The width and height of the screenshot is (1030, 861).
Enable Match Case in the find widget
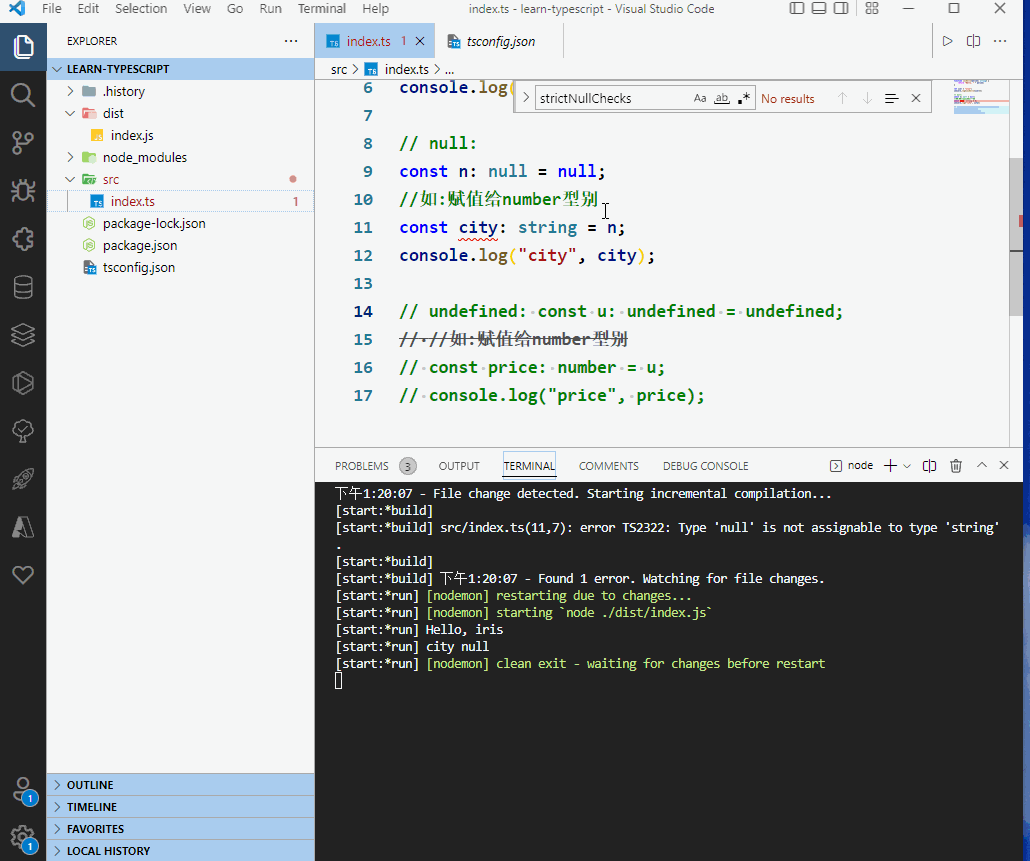pos(700,98)
